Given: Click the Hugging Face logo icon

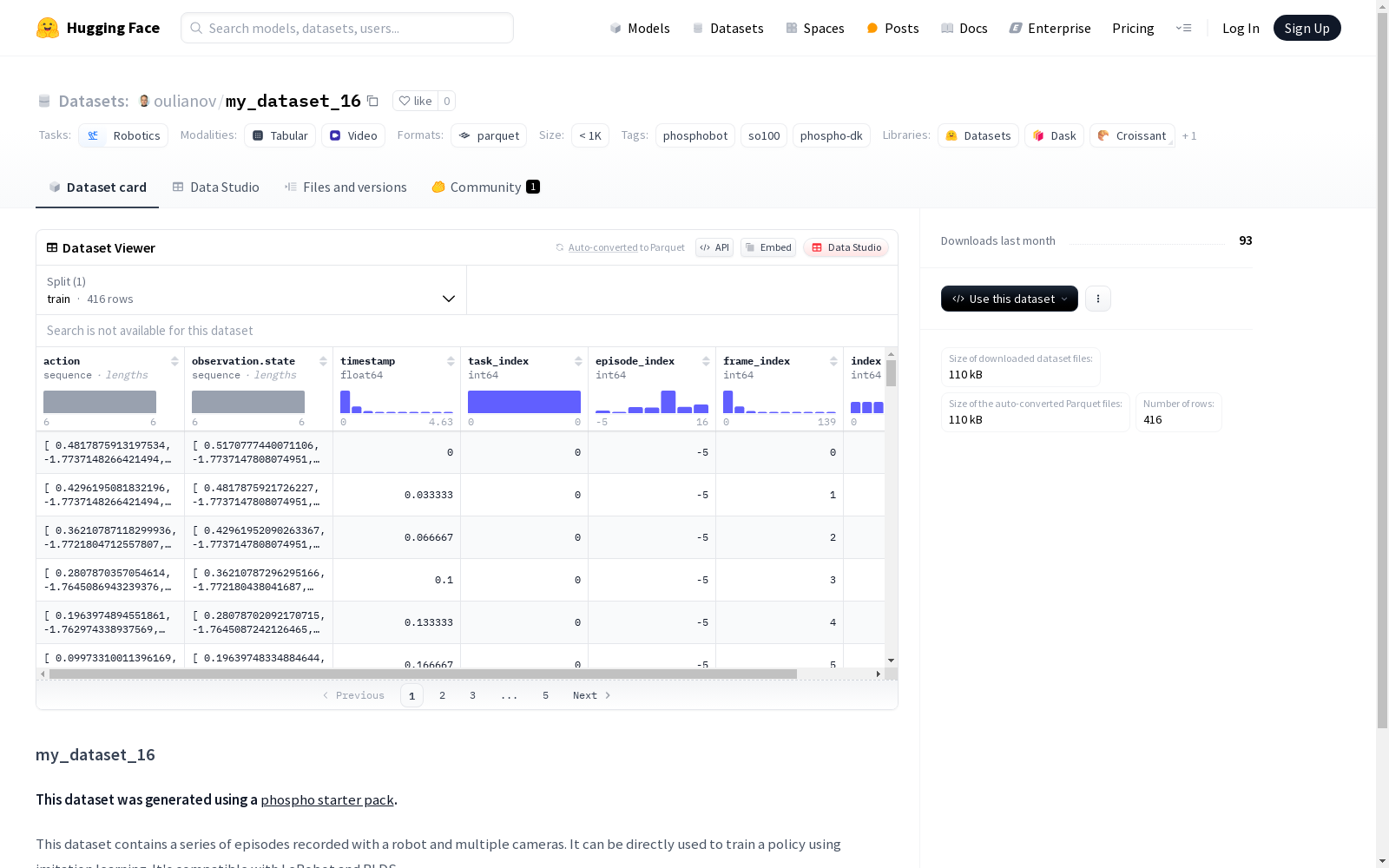Looking at the screenshot, I should click(x=48, y=28).
